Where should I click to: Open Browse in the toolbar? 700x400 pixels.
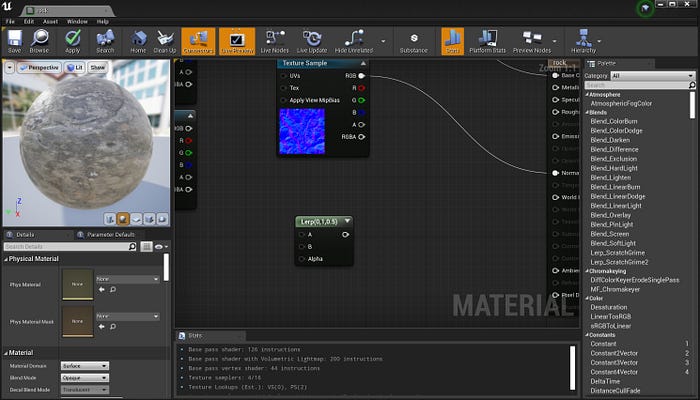pos(39,40)
